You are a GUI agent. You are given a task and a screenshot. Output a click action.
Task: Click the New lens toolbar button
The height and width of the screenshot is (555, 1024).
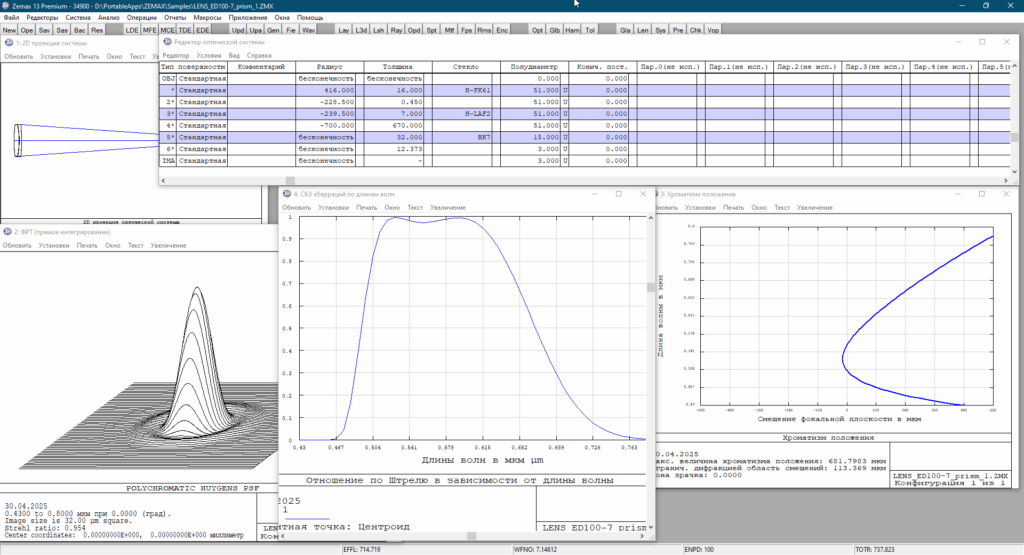pyautogui.click(x=9, y=31)
